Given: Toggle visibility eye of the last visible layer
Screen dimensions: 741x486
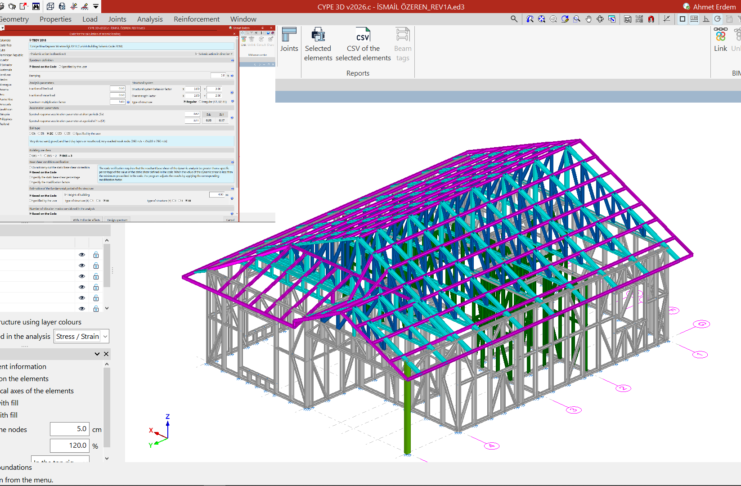Looking at the screenshot, I should pos(82,310).
